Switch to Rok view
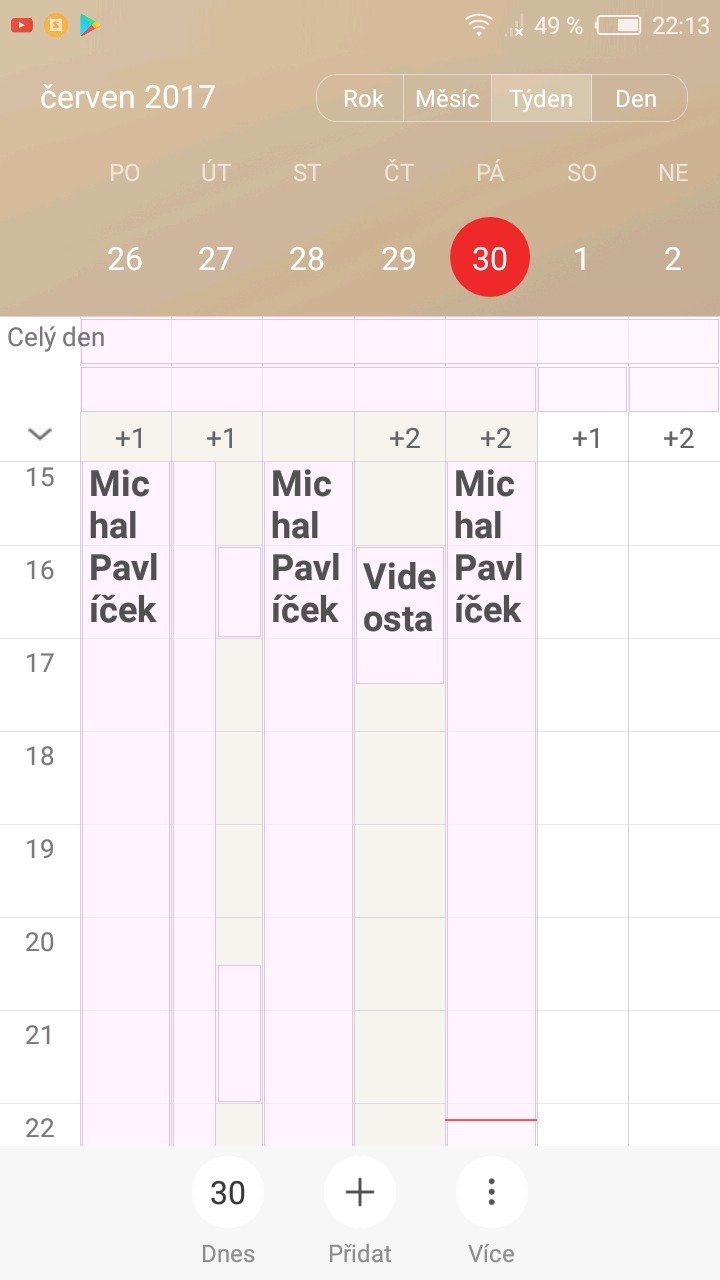This screenshot has width=720, height=1280. pos(363,99)
